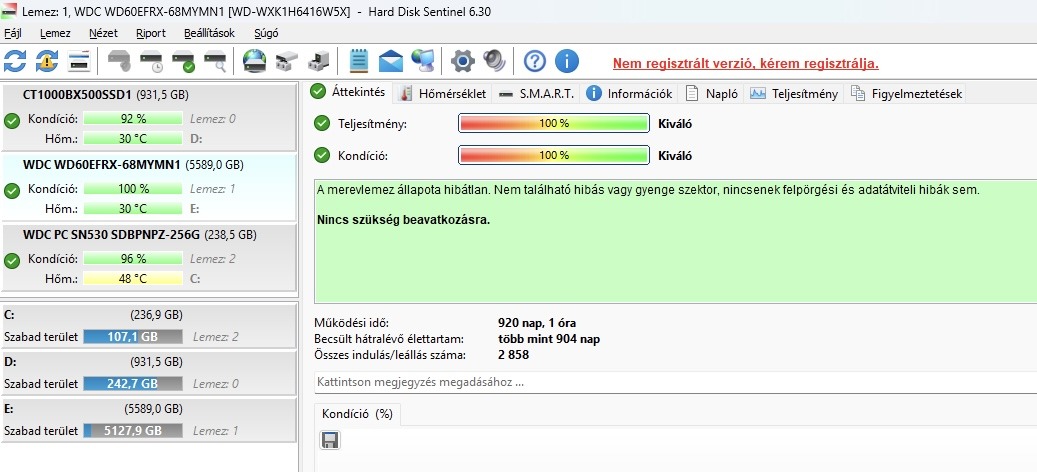Open the Súgó menu

[x=266, y=33]
